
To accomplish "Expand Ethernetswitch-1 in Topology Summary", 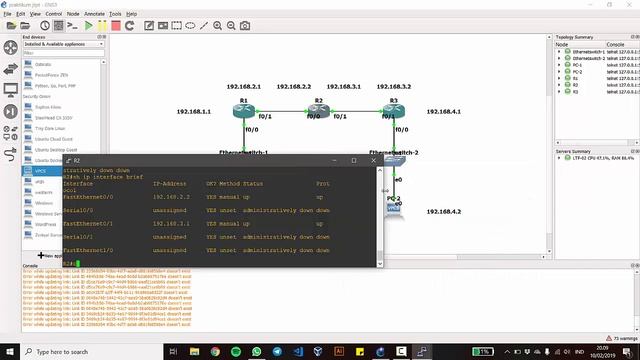I will click(x=559, y=52).
